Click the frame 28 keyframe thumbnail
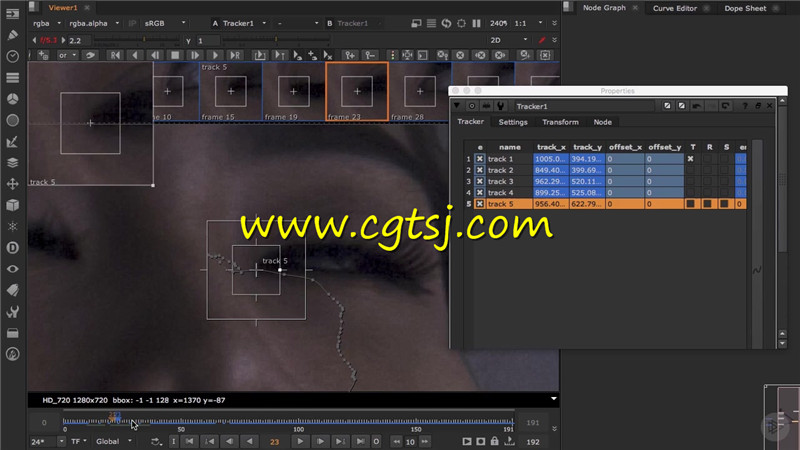 pyautogui.click(x=420, y=92)
